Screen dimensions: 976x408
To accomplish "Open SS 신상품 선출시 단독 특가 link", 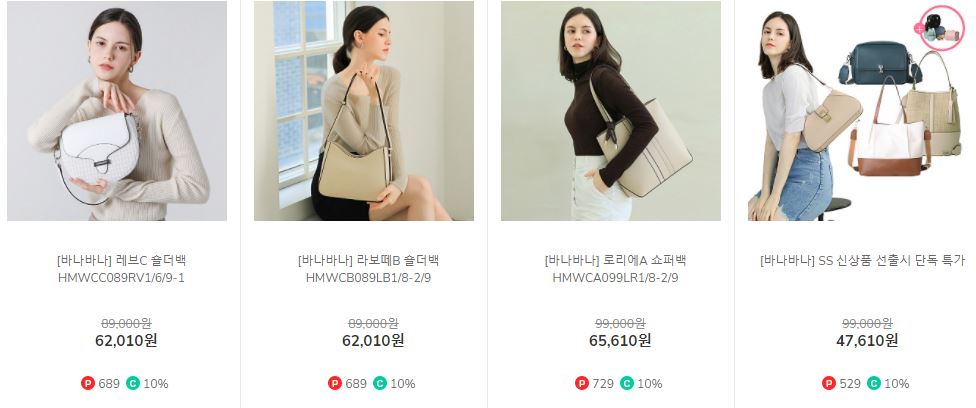I will point(863,260).
